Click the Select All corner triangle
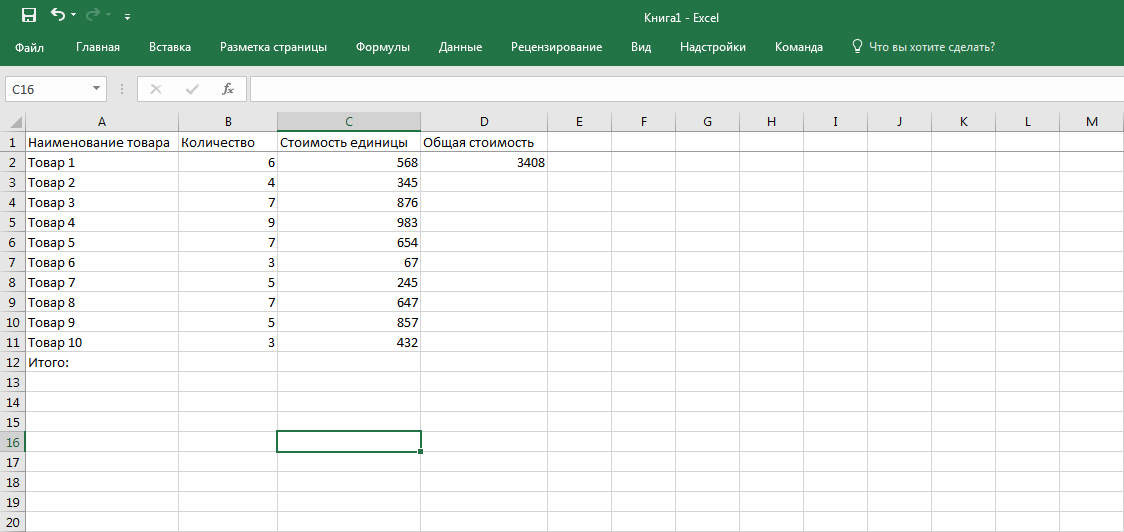Image resolution: width=1124 pixels, height=532 pixels. [13, 122]
